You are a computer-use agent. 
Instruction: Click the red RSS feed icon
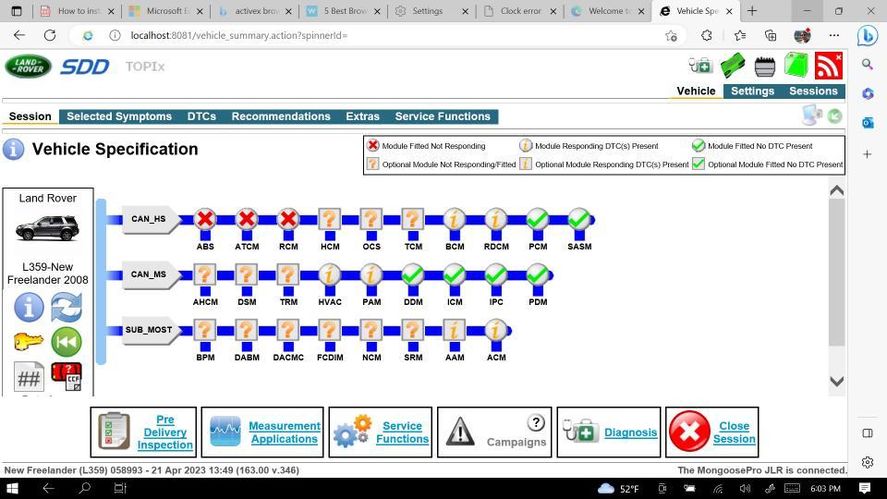coord(828,66)
